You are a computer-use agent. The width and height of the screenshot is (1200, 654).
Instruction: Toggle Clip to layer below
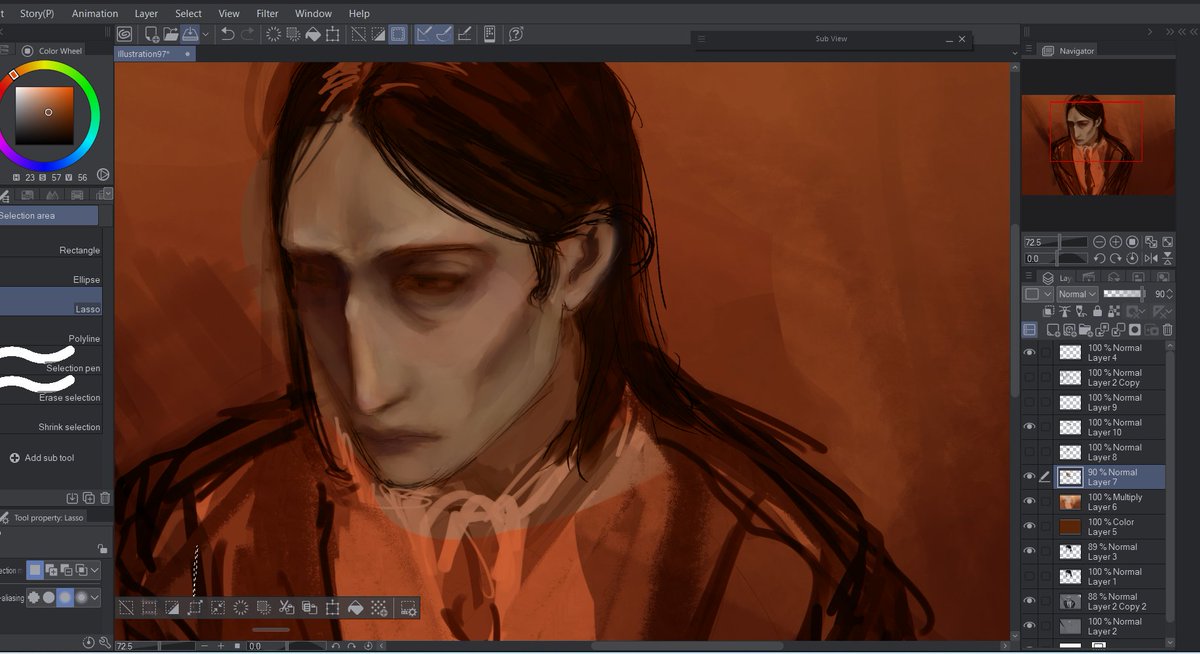[1050, 312]
